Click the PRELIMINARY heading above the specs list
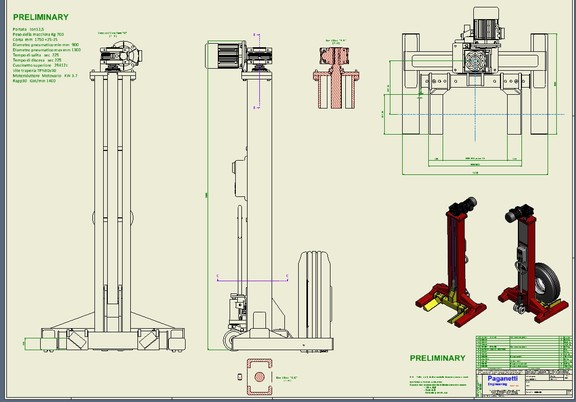This screenshot has height=402, width=576. (41, 17)
